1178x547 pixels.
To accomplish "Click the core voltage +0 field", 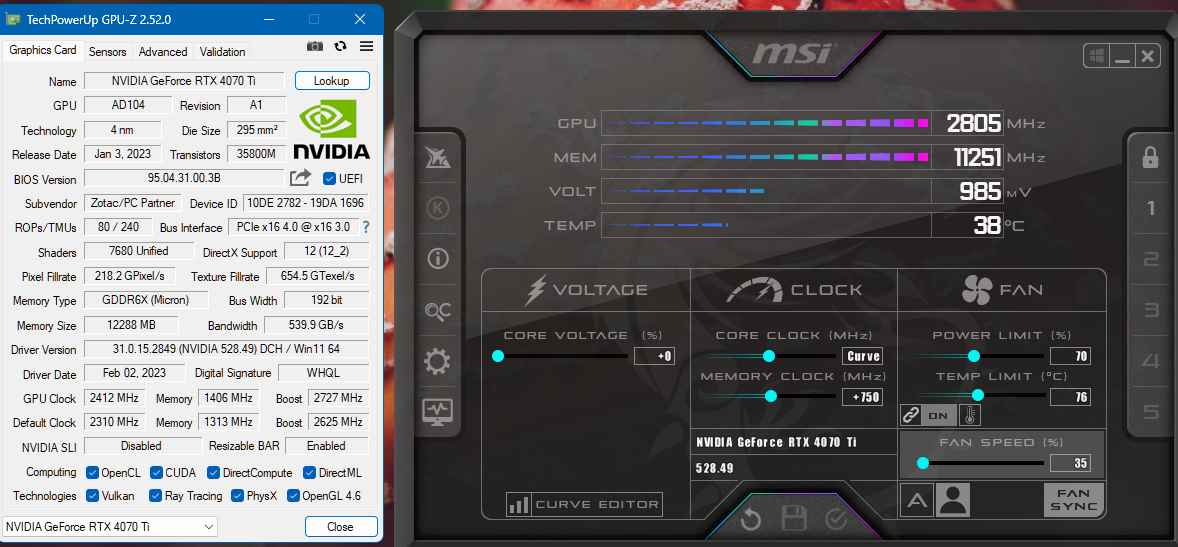I will 654,356.
